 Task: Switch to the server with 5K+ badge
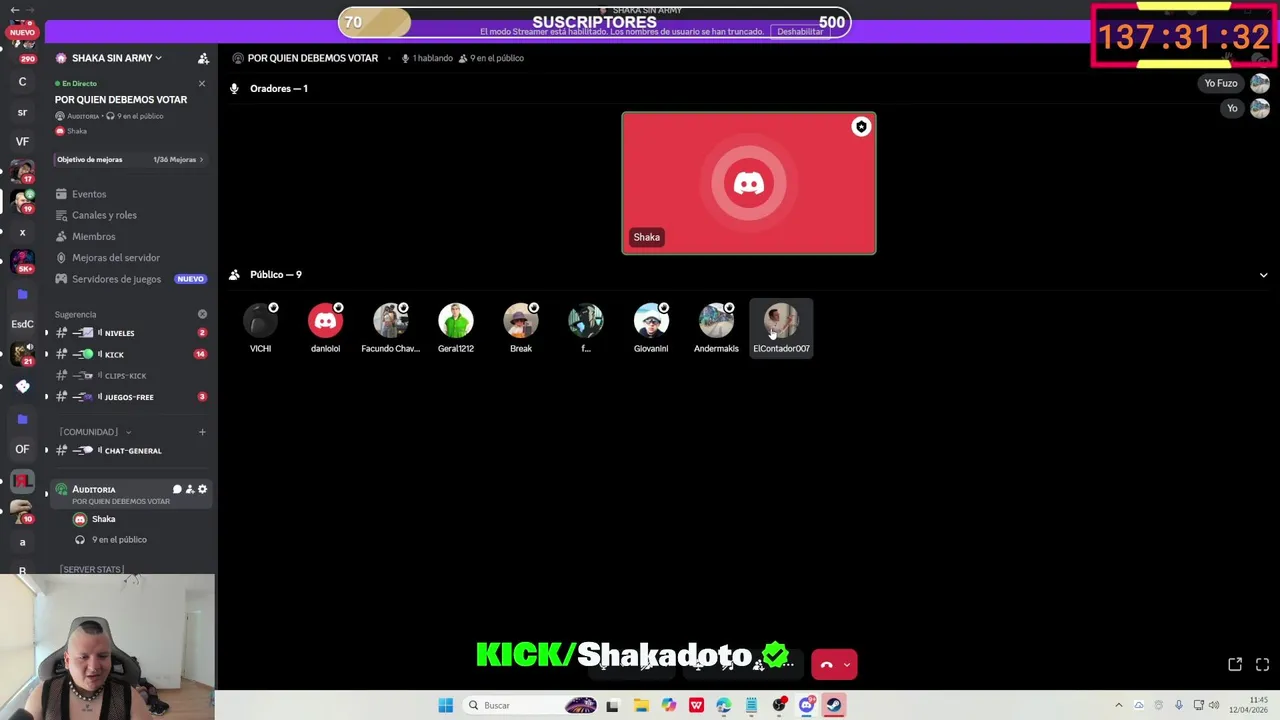pyautogui.click(x=22, y=262)
